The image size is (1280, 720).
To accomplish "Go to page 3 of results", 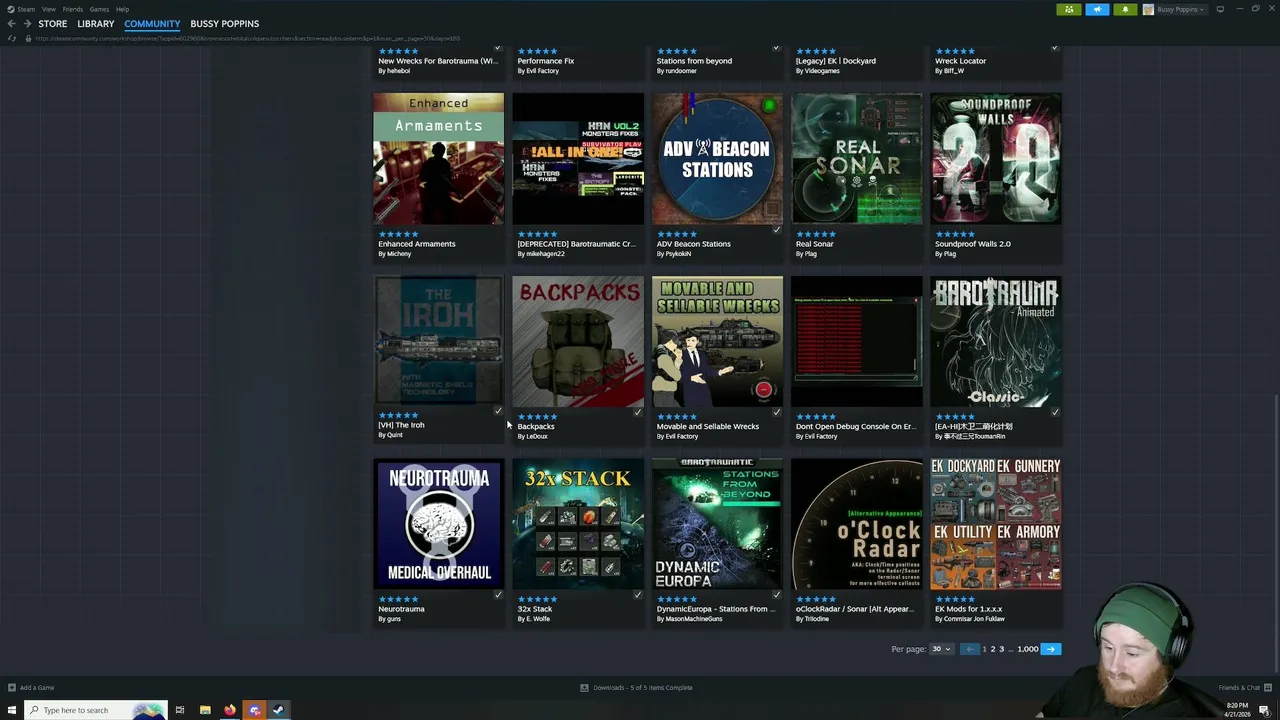I will pos(1001,649).
